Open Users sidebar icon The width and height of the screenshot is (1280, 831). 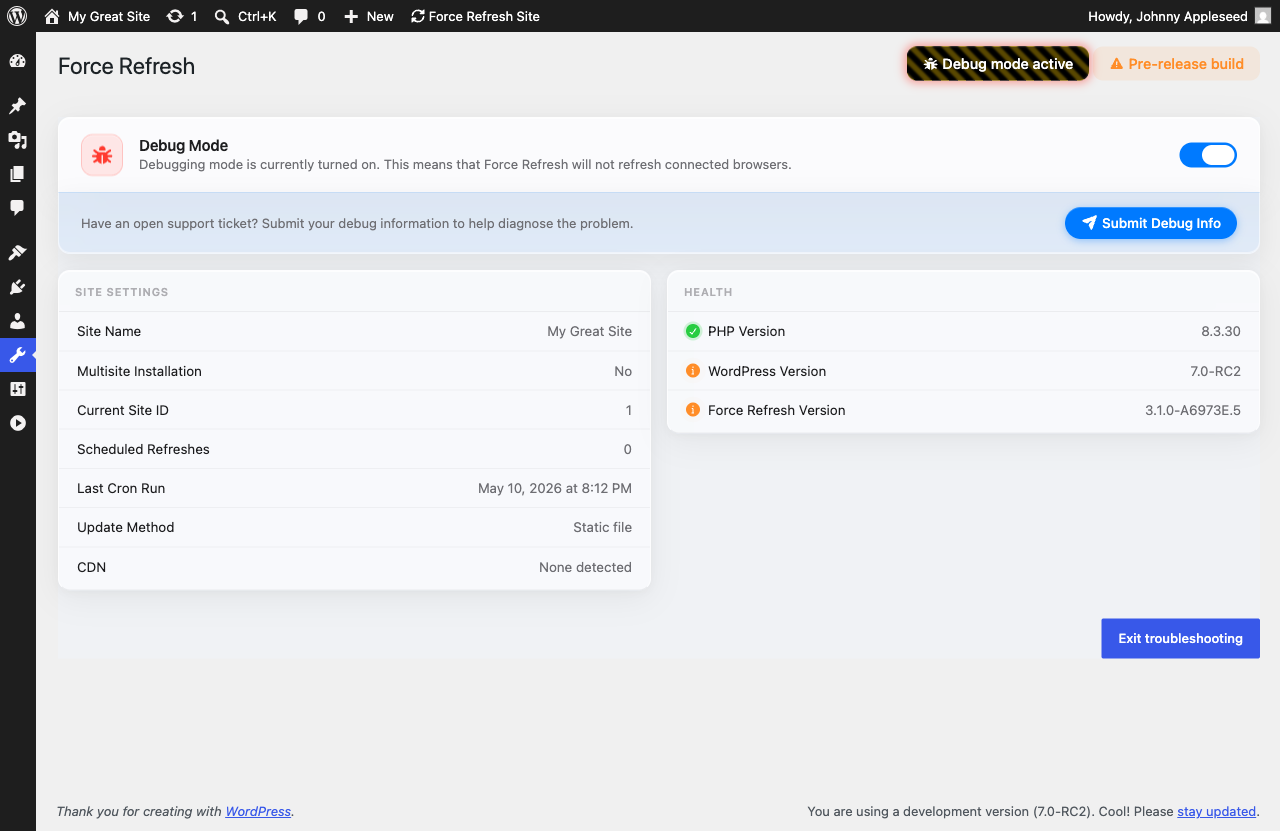coord(17,321)
